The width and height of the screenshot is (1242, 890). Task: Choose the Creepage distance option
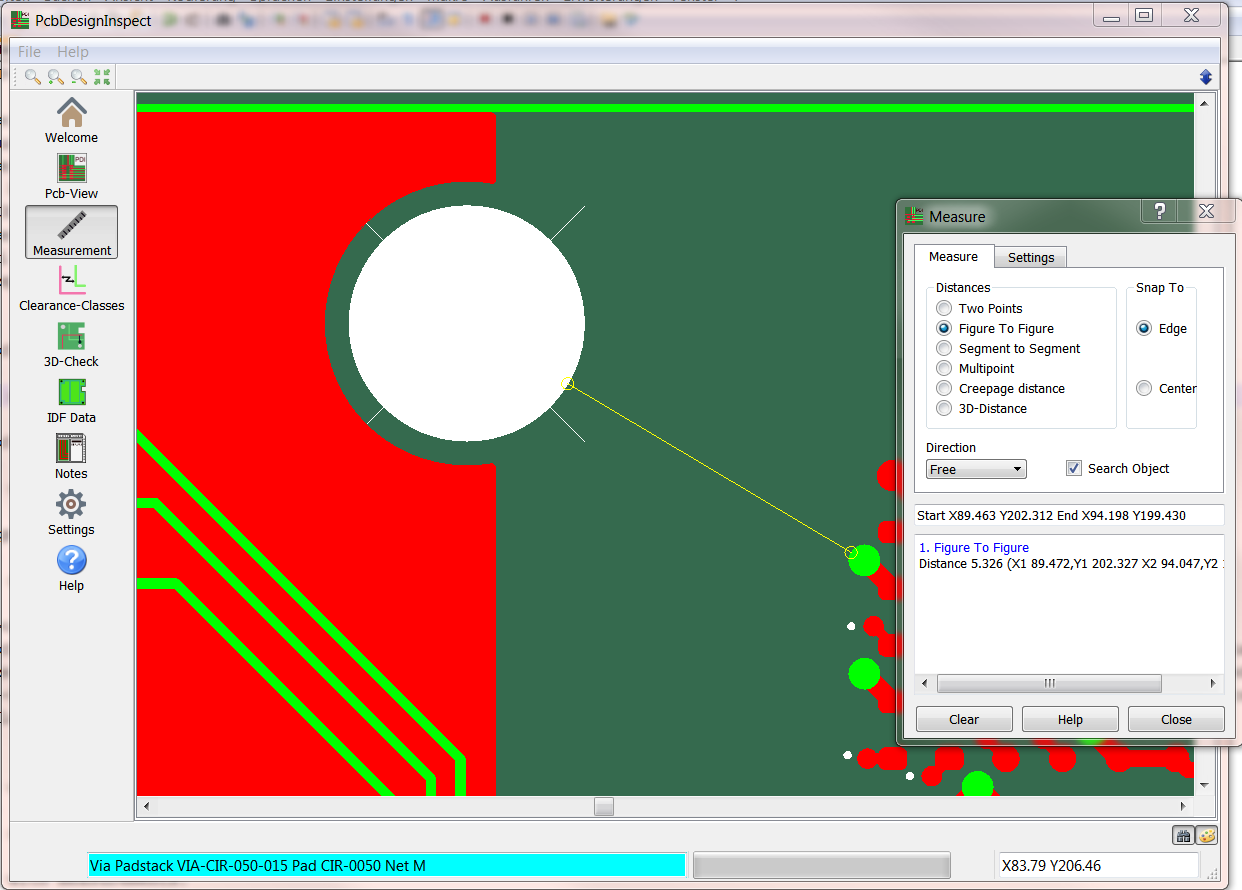click(x=944, y=389)
